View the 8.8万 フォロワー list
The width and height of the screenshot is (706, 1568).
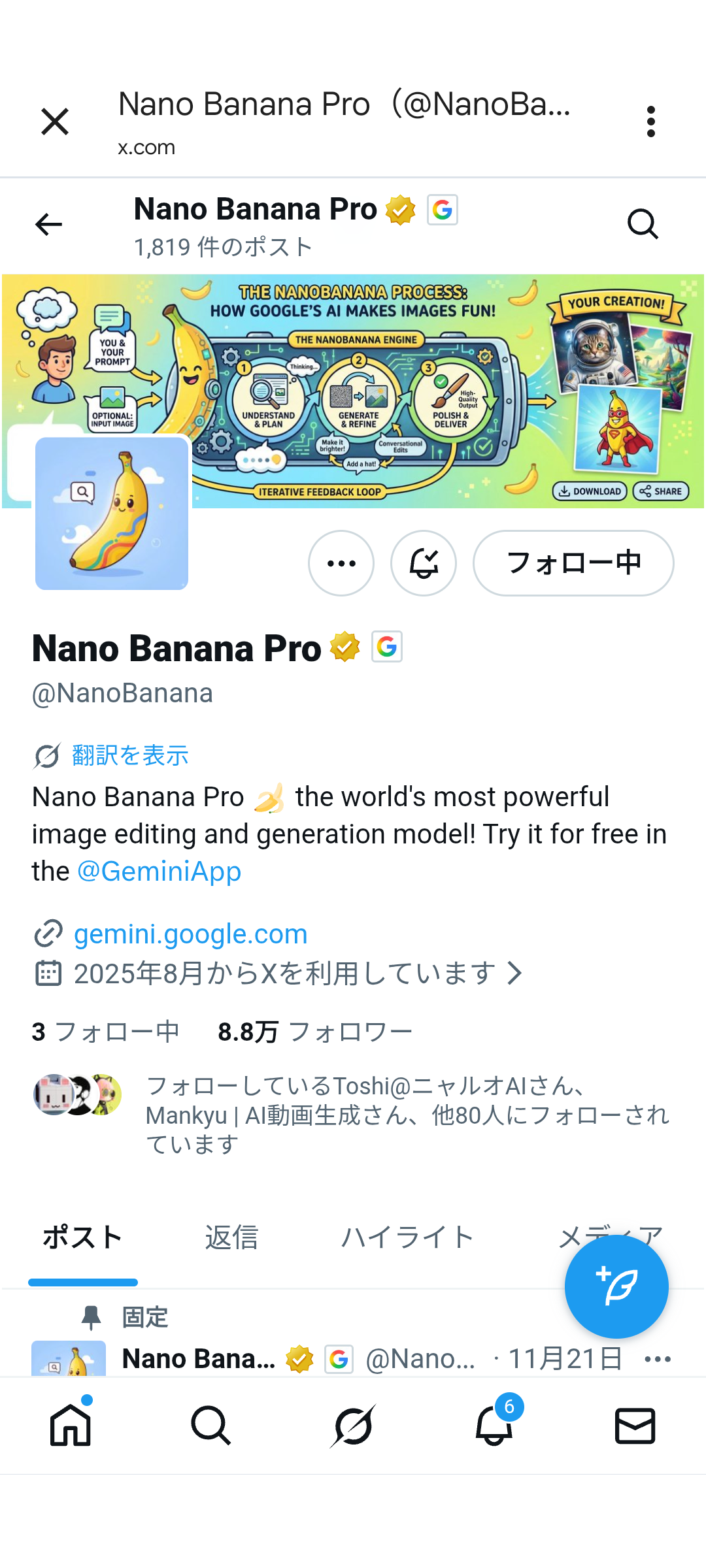pyautogui.click(x=315, y=1032)
